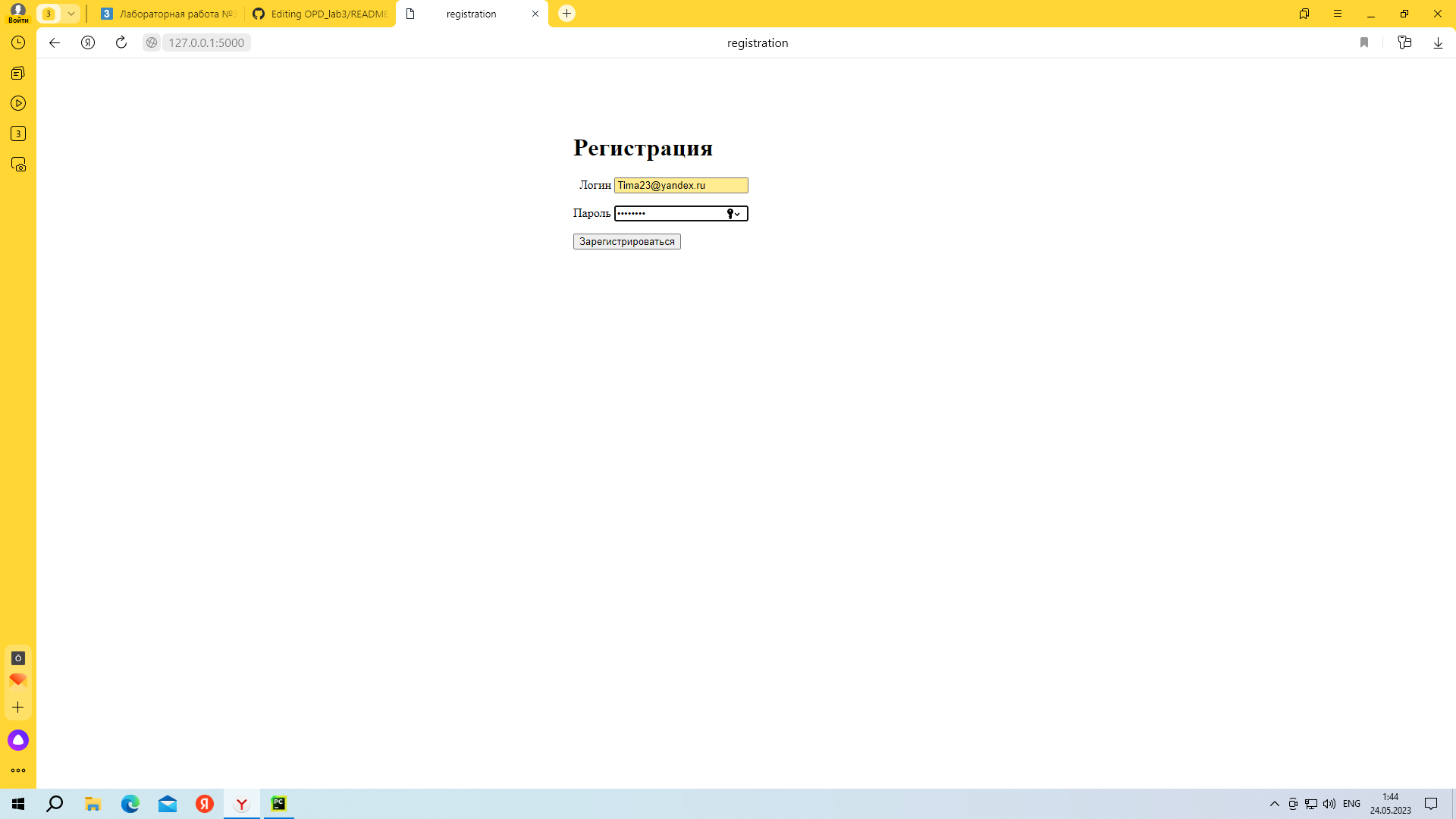Open saved passwords dropdown in the password field
Viewport: 1456px width, 819px height.
point(736,214)
